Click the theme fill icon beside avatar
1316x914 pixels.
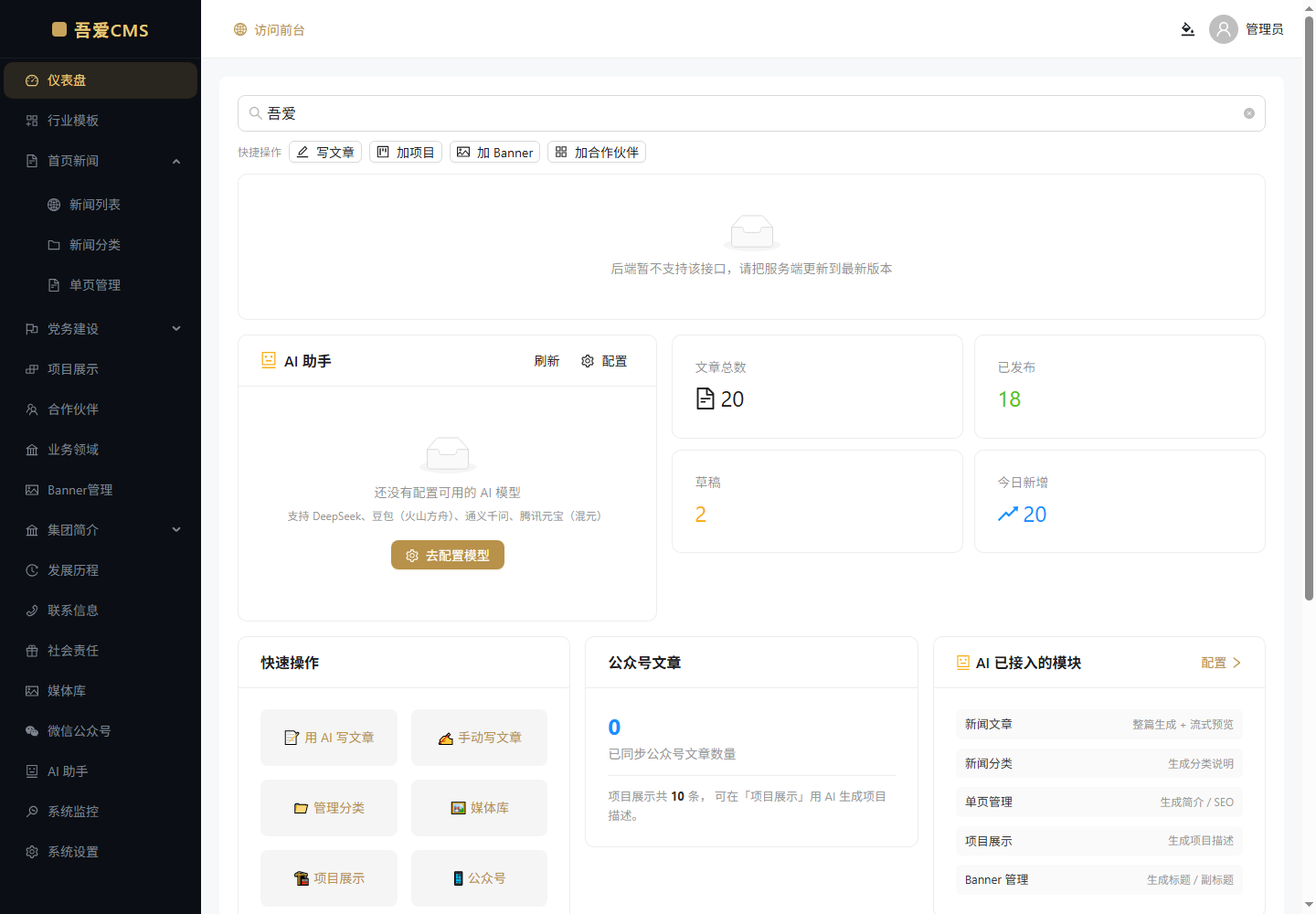coord(1187,29)
